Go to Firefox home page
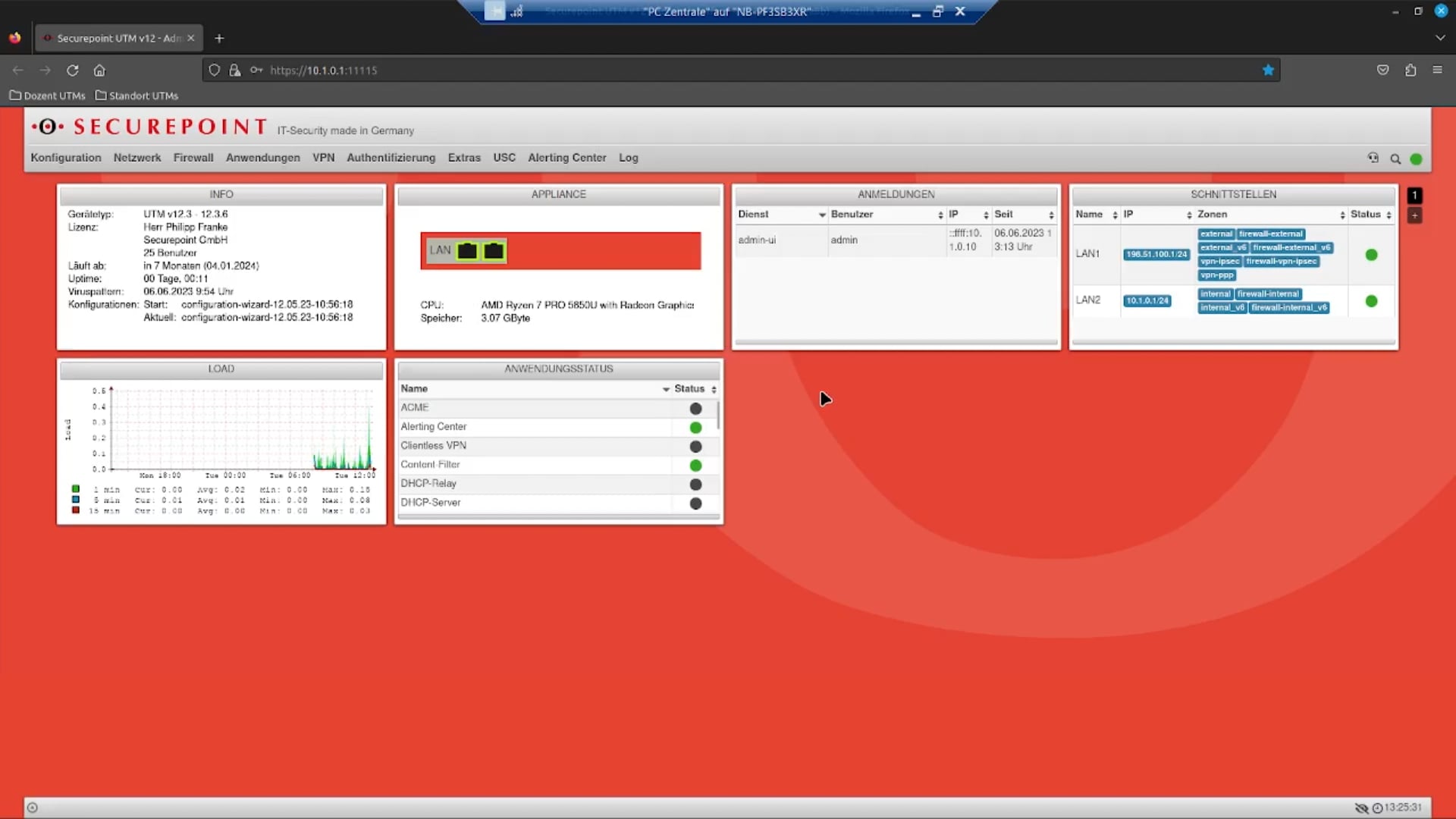The width and height of the screenshot is (1456, 819). pos(99,70)
